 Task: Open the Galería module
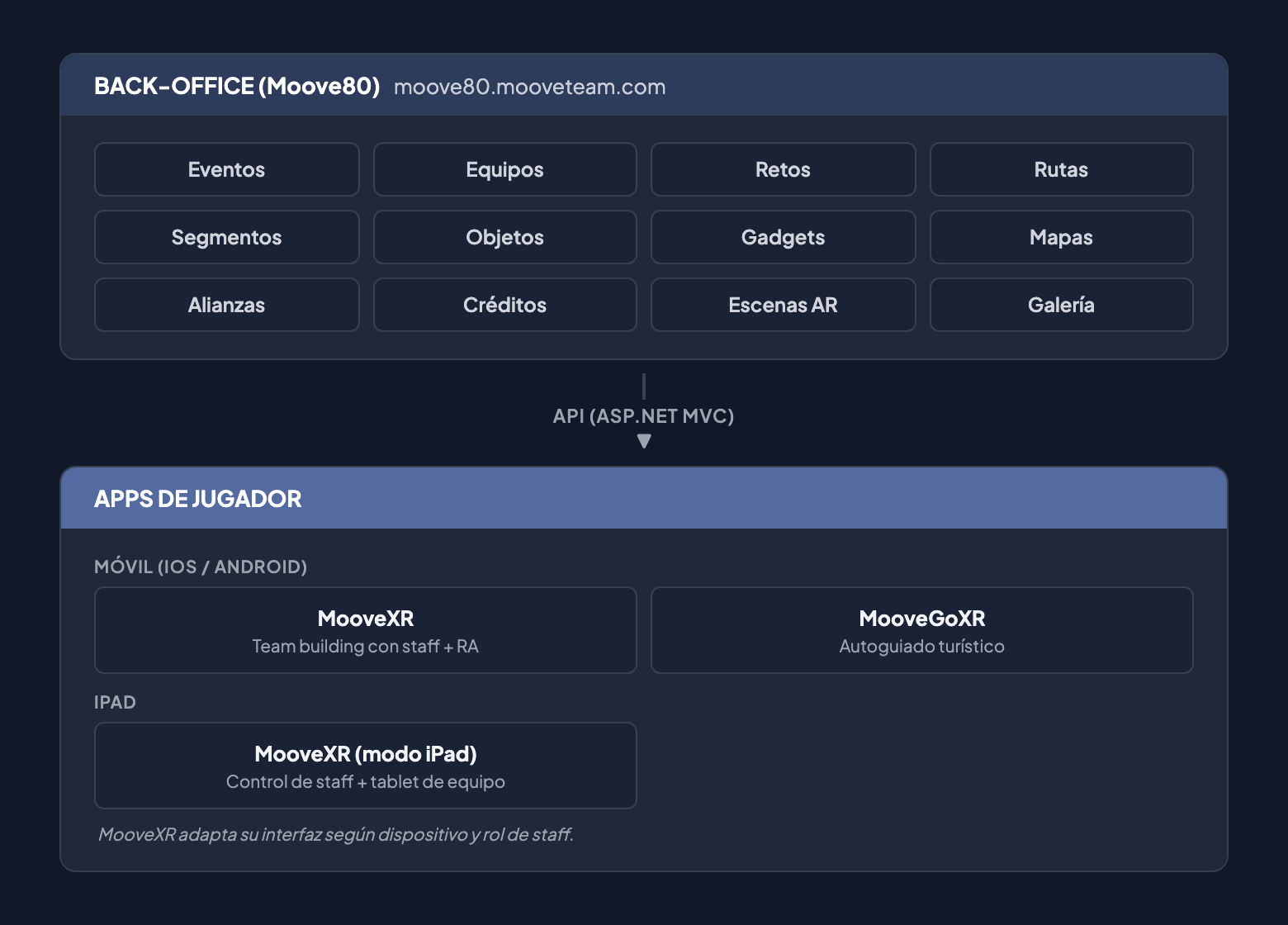[1061, 305]
